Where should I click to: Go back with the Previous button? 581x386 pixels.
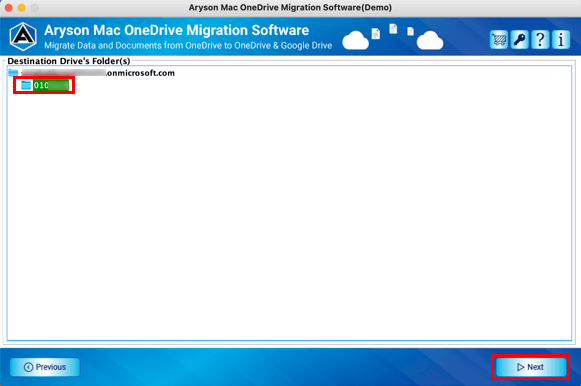pyautogui.click(x=45, y=367)
